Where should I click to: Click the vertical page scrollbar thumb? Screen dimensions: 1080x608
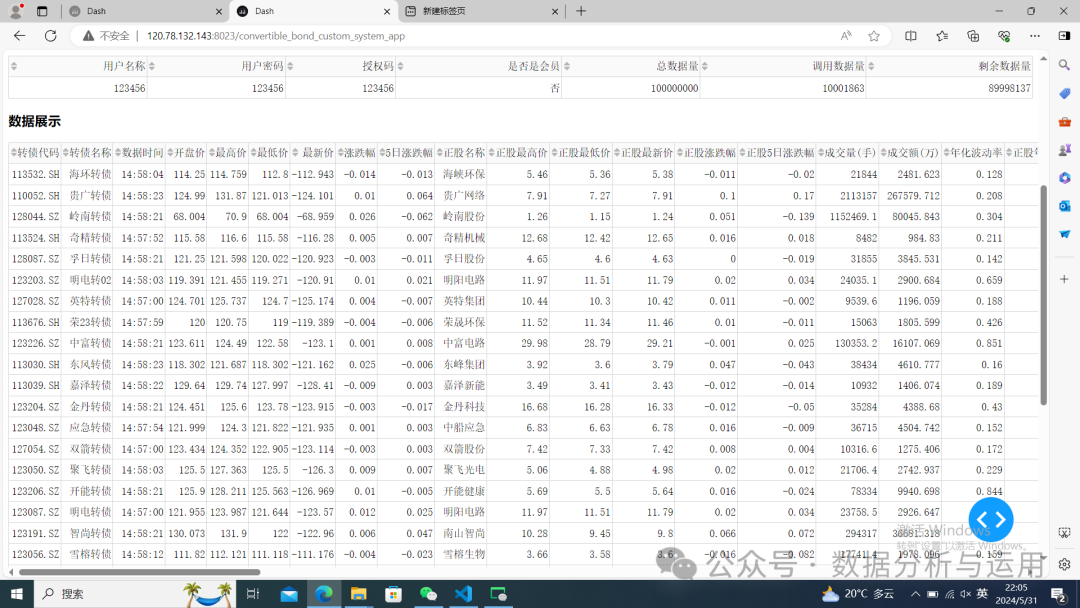(1043, 295)
